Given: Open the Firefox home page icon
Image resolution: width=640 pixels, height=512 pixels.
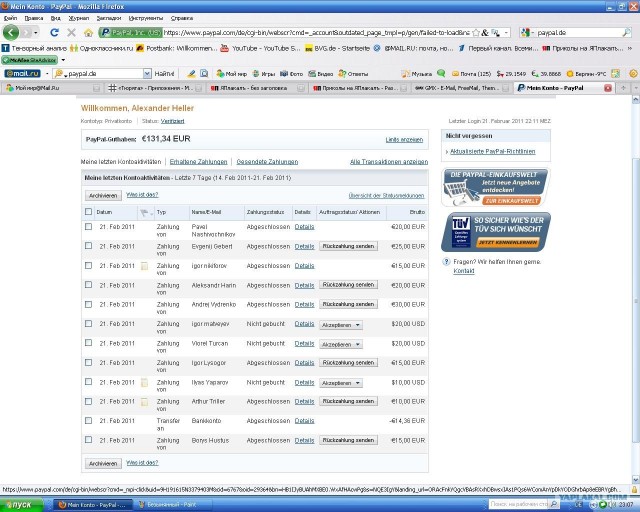Looking at the screenshot, I should [88, 33].
